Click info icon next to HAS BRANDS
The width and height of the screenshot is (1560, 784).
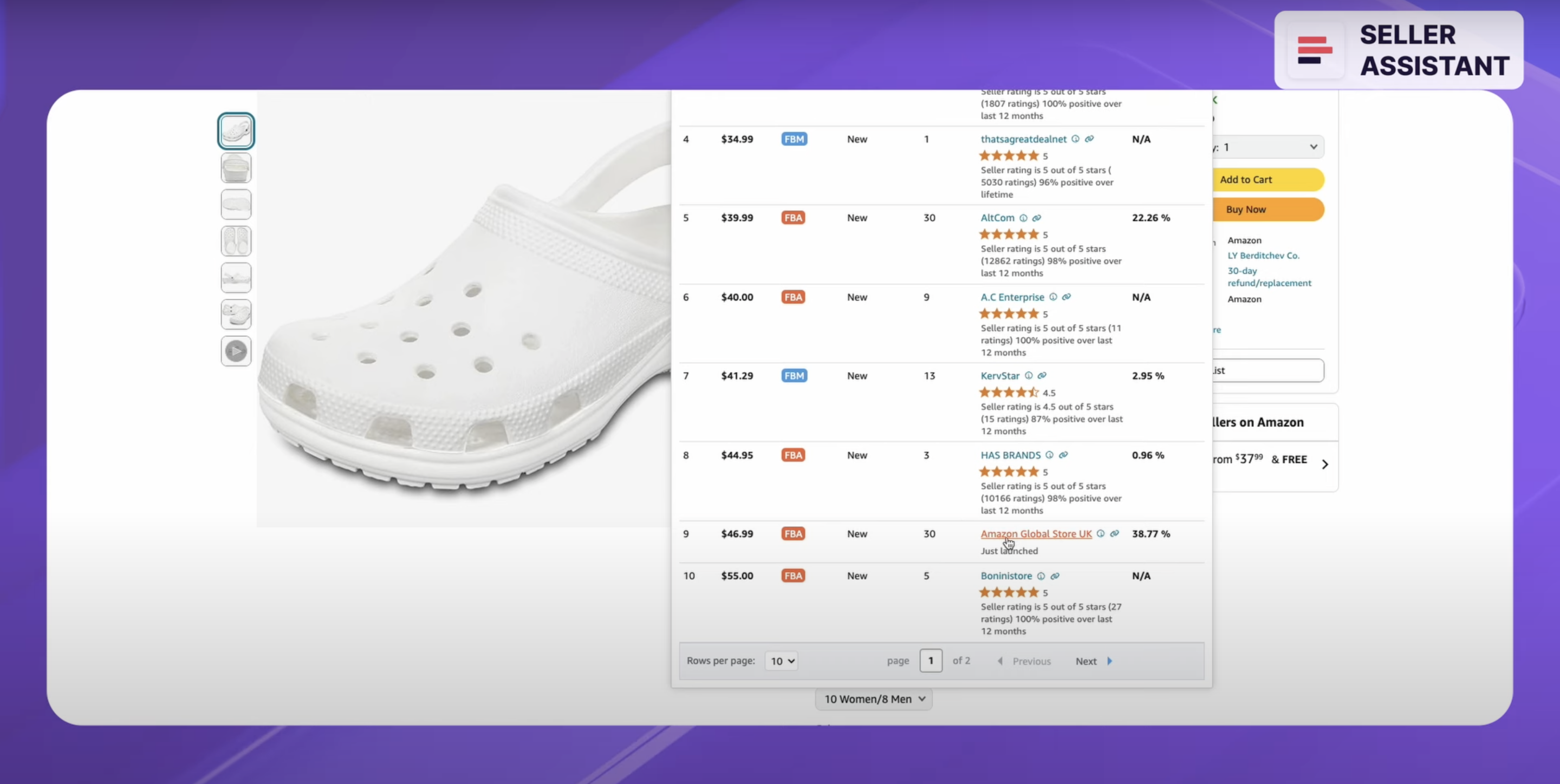coord(1050,455)
